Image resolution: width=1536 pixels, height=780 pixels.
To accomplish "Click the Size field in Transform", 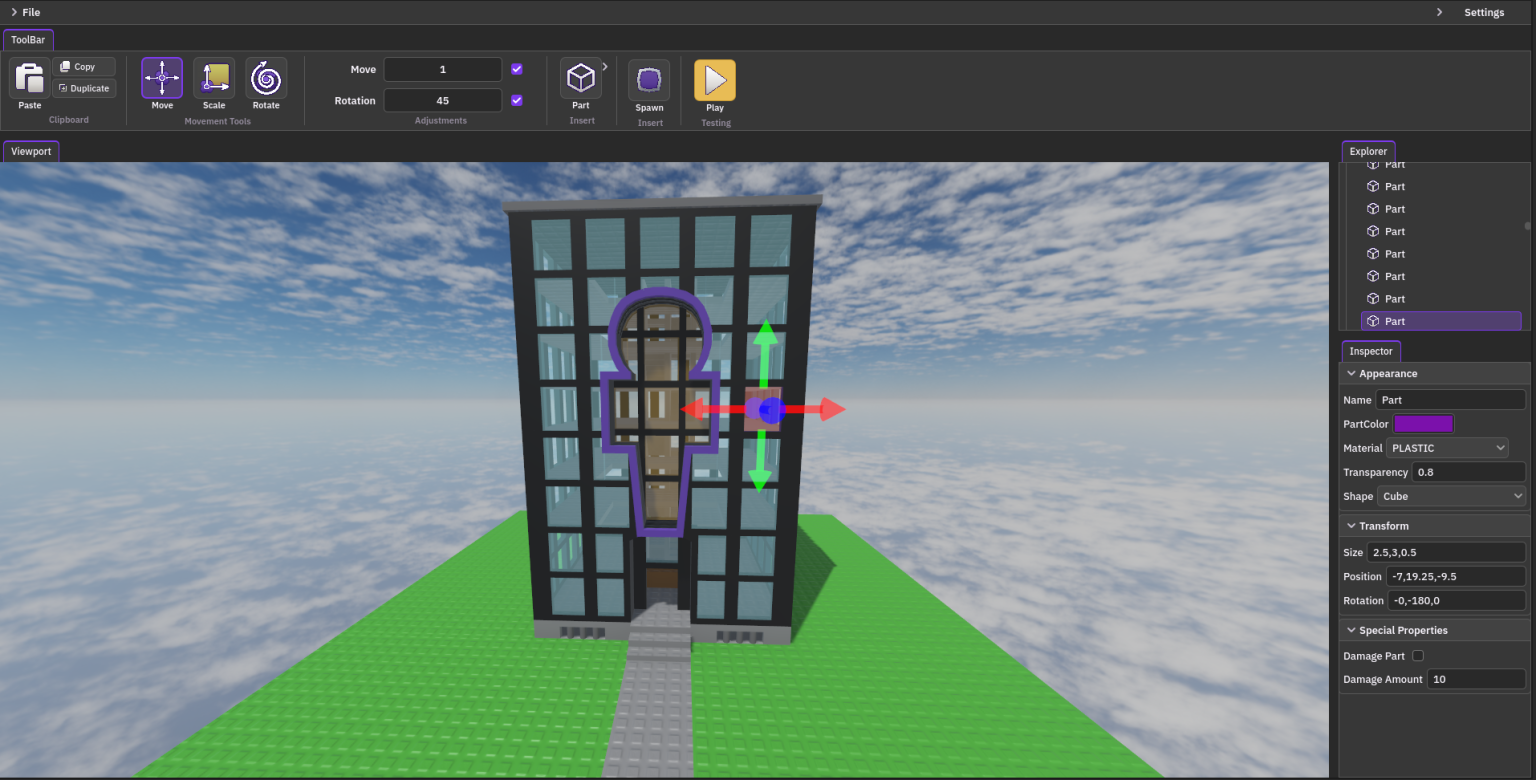I will (1447, 552).
